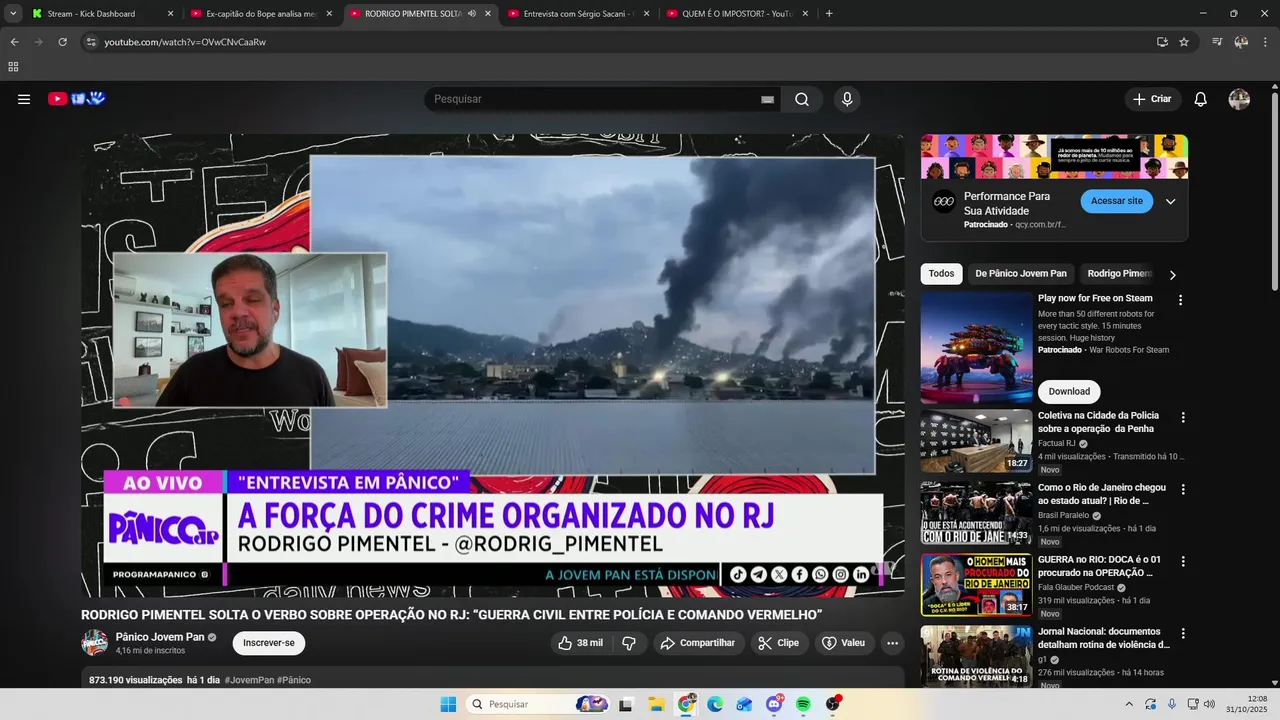
Task: Open YouTube notifications bell
Action: 1201,99
